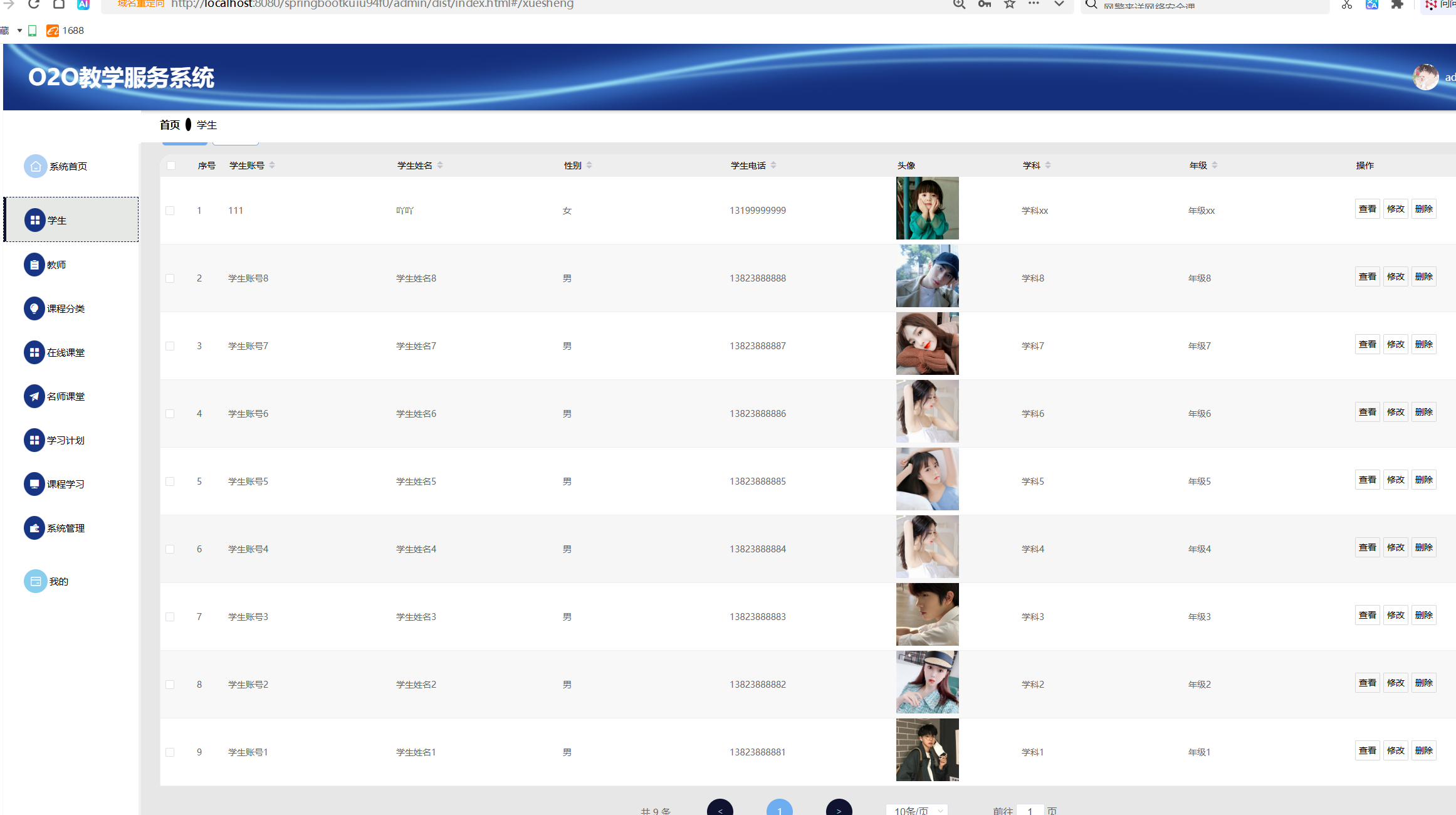Click the 系统管理 icon in sidebar

coord(34,528)
